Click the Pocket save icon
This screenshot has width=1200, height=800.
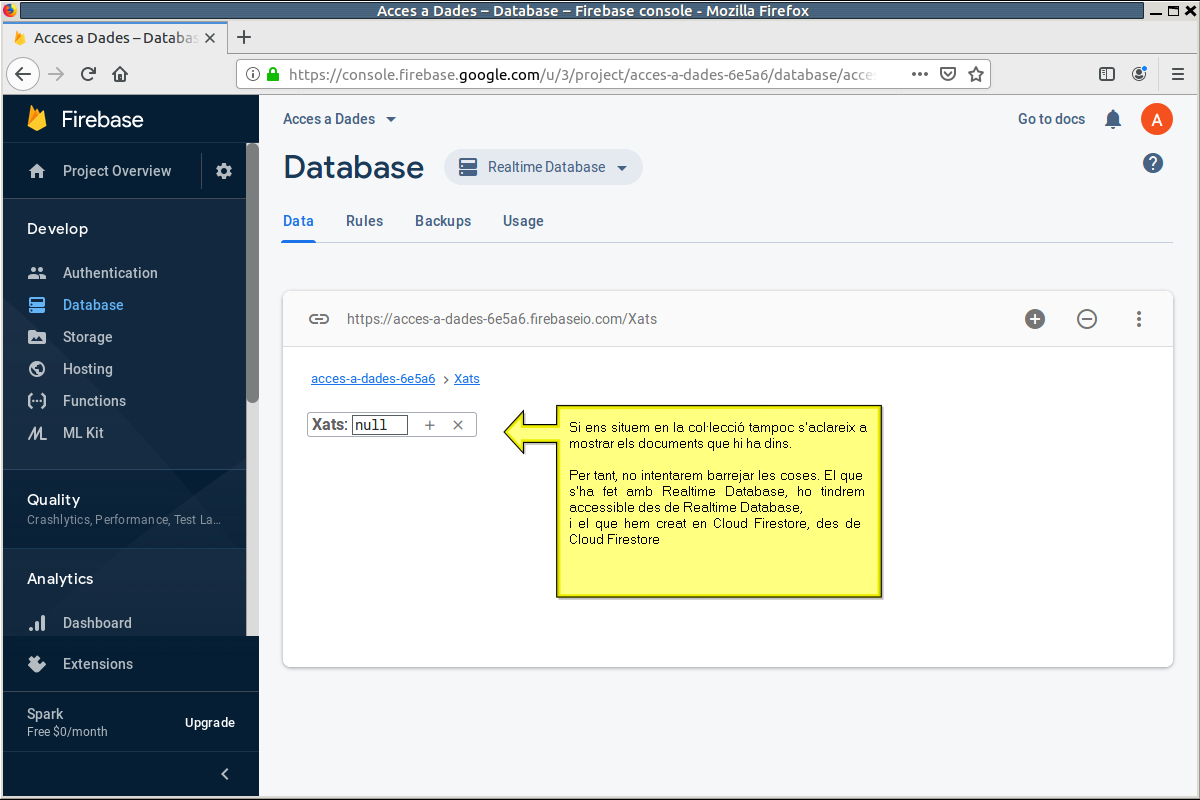coord(948,74)
